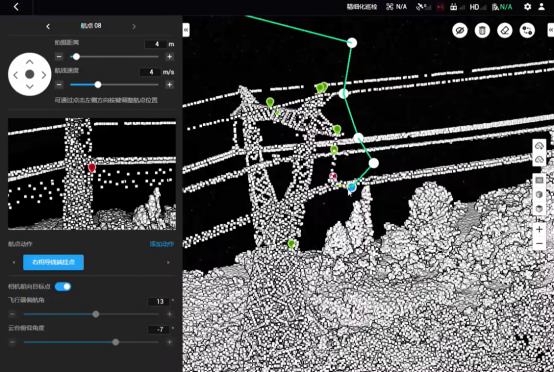The image size is (554, 372).
Task: Toggle the 相机朝向目标点 switch
Action: 63,287
